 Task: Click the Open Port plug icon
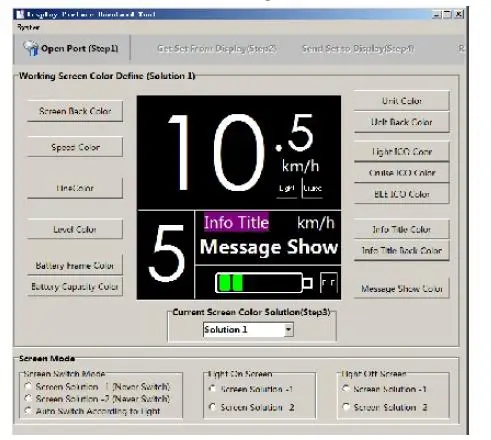(x=31, y=48)
